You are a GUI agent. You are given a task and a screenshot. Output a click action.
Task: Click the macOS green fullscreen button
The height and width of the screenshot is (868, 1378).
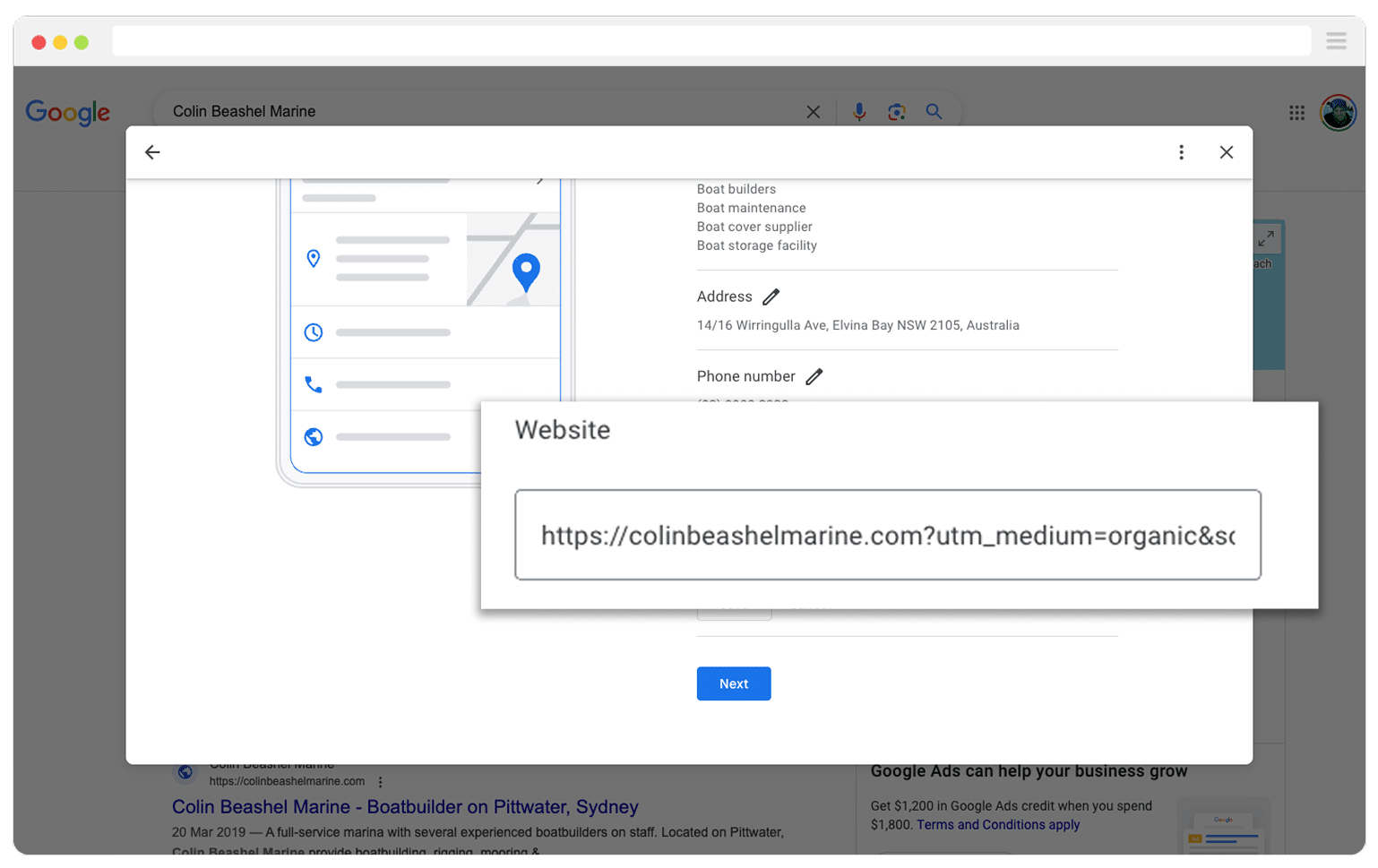pyautogui.click(x=82, y=42)
